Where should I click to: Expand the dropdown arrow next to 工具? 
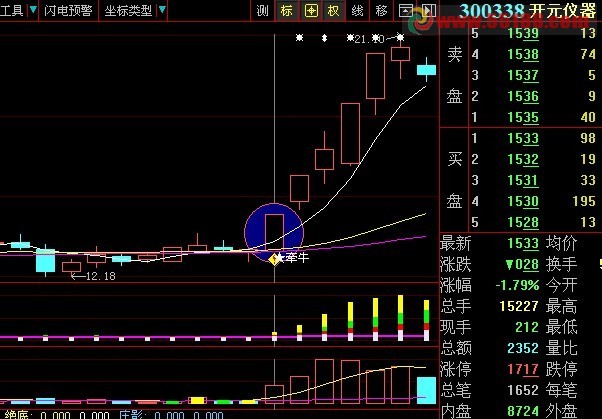33,10
